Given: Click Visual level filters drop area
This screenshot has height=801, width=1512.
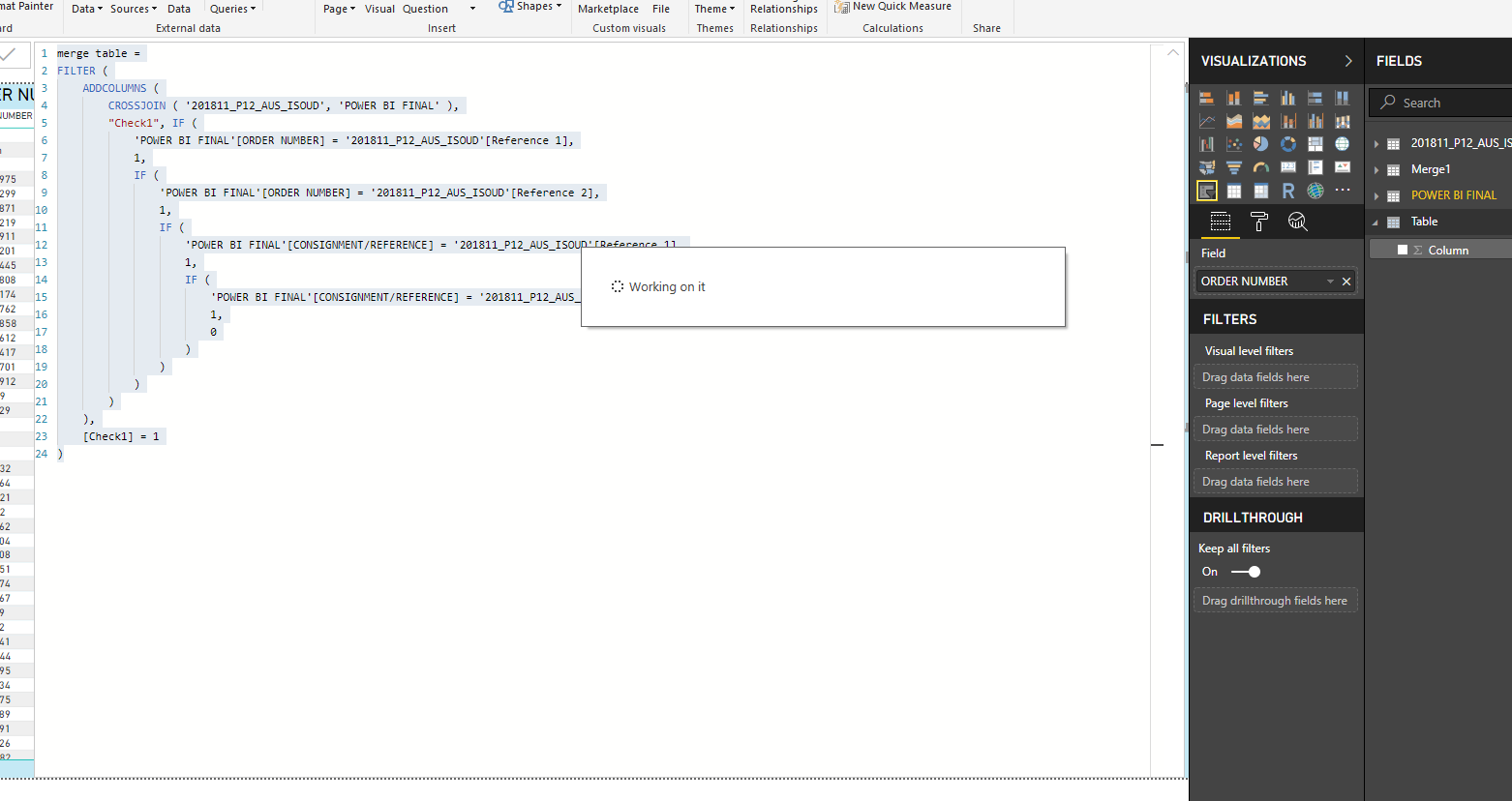Looking at the screenshot, I should (1276, 377).
